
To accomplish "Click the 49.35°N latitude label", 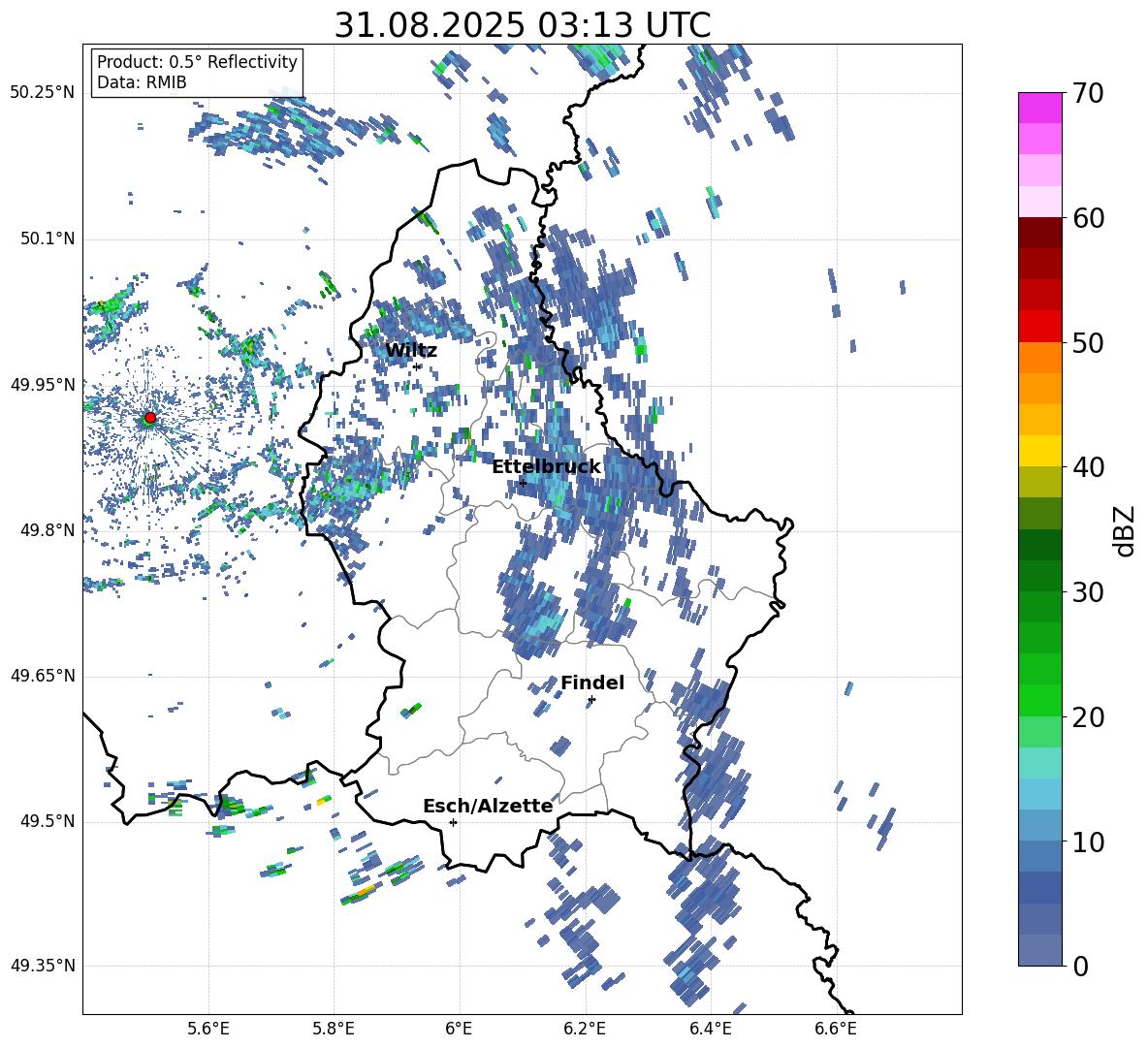I will [43, 966].
